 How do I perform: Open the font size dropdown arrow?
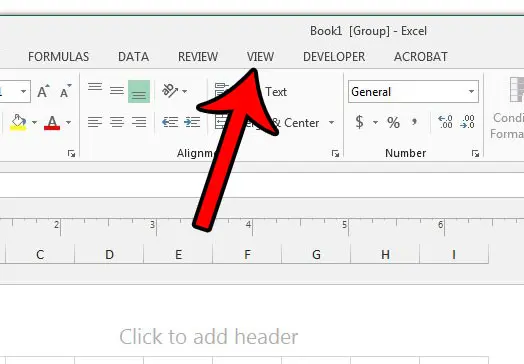pyautogui.click(x=23, y=91)
